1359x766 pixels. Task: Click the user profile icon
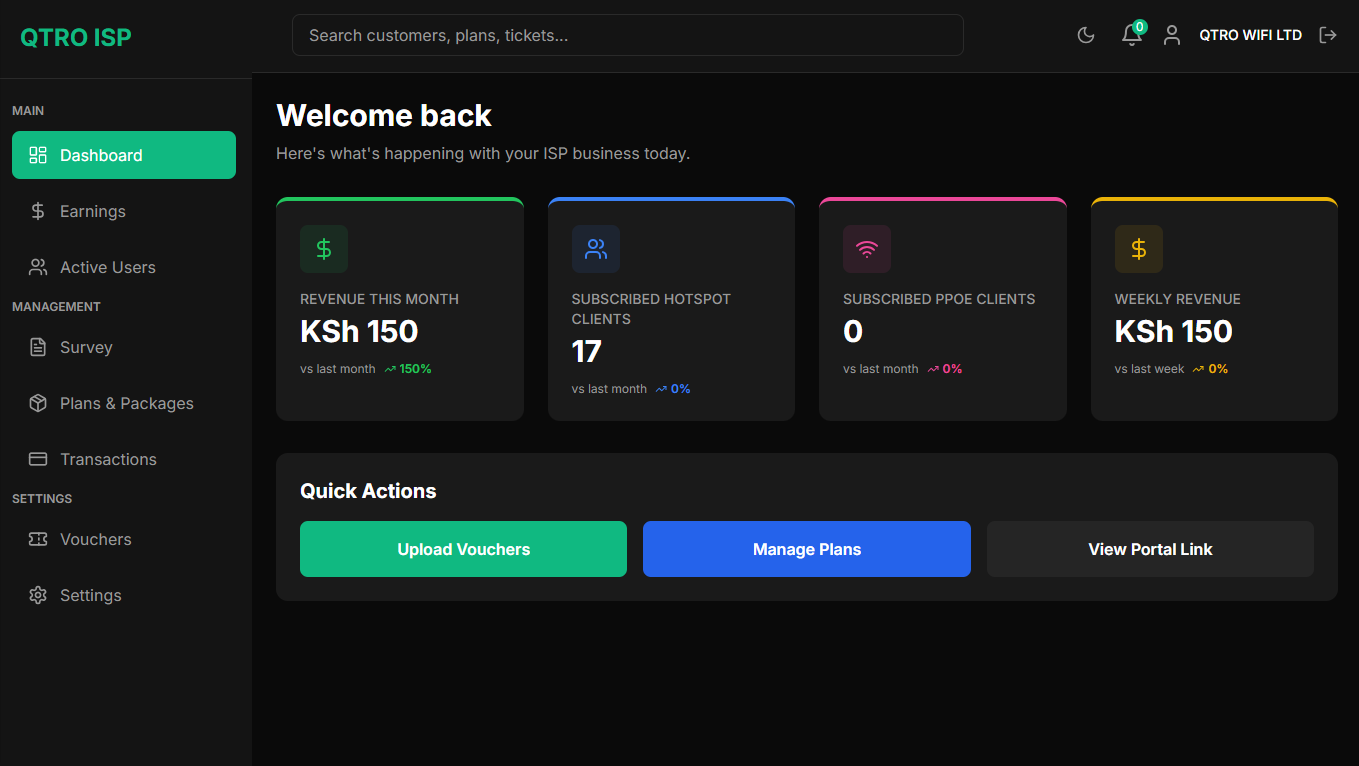coord(1171,35)
